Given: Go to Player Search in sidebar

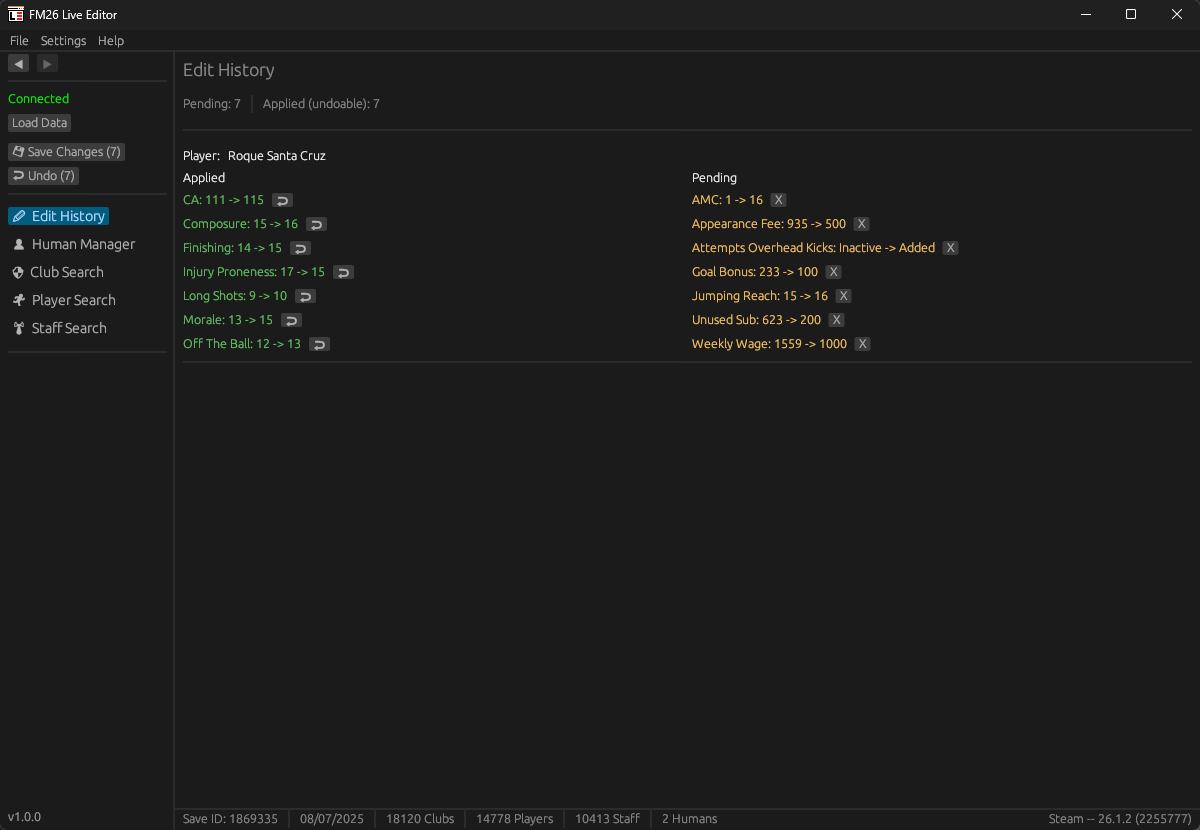Looking at the screenshot, I should click(x=73, y=300).
